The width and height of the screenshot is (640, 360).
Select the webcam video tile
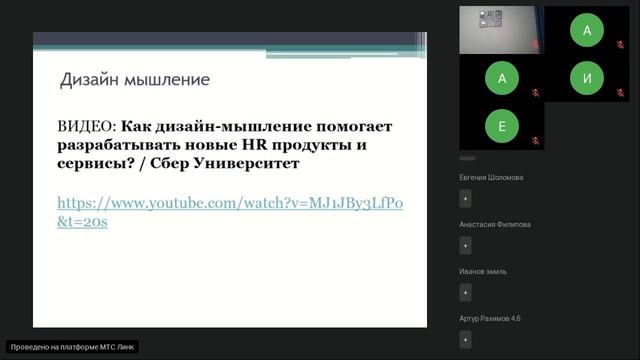pyautogui.click(x=502, y=30)
